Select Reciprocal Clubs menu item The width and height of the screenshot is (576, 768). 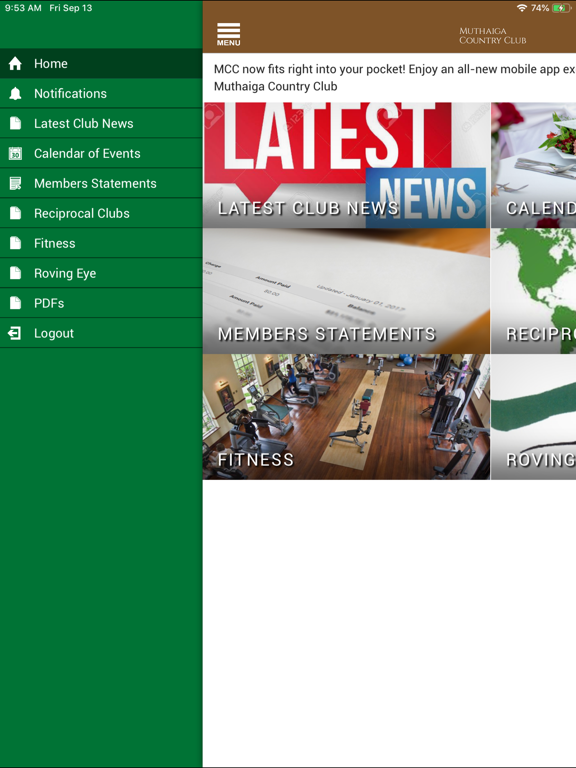point(101,213)
